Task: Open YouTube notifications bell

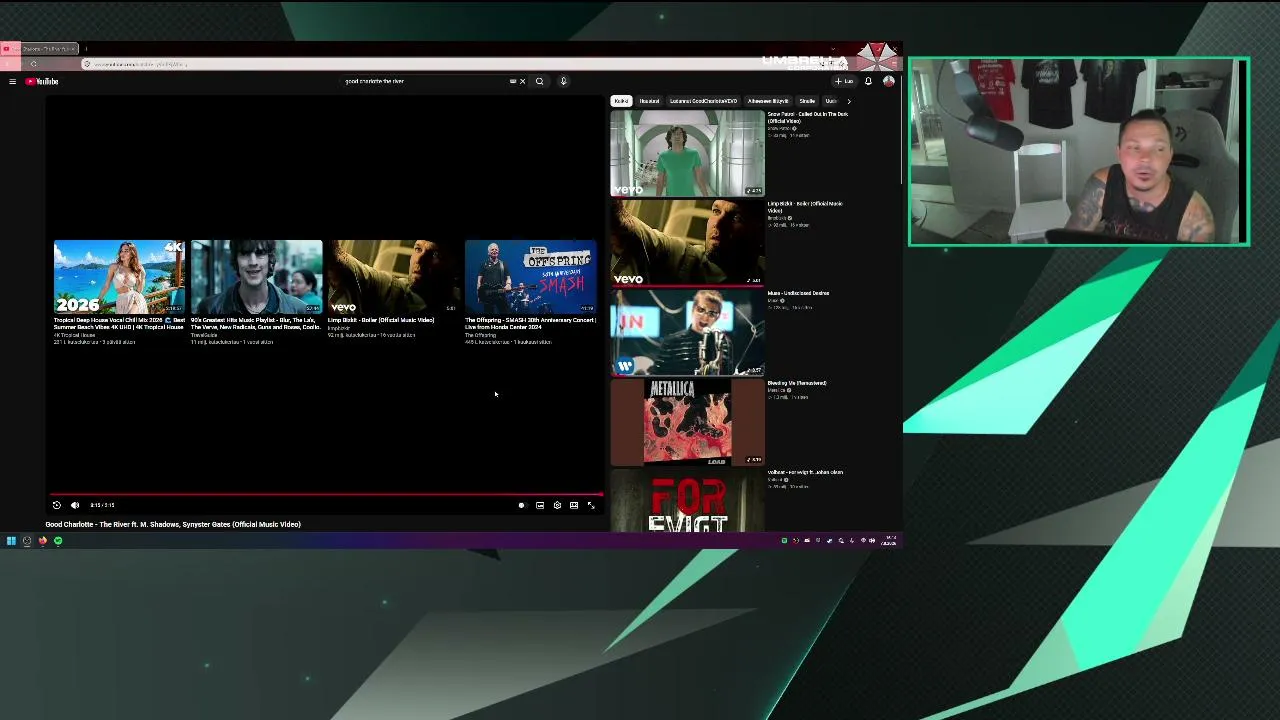Action: pyautogui.click(x=868, y=81)
